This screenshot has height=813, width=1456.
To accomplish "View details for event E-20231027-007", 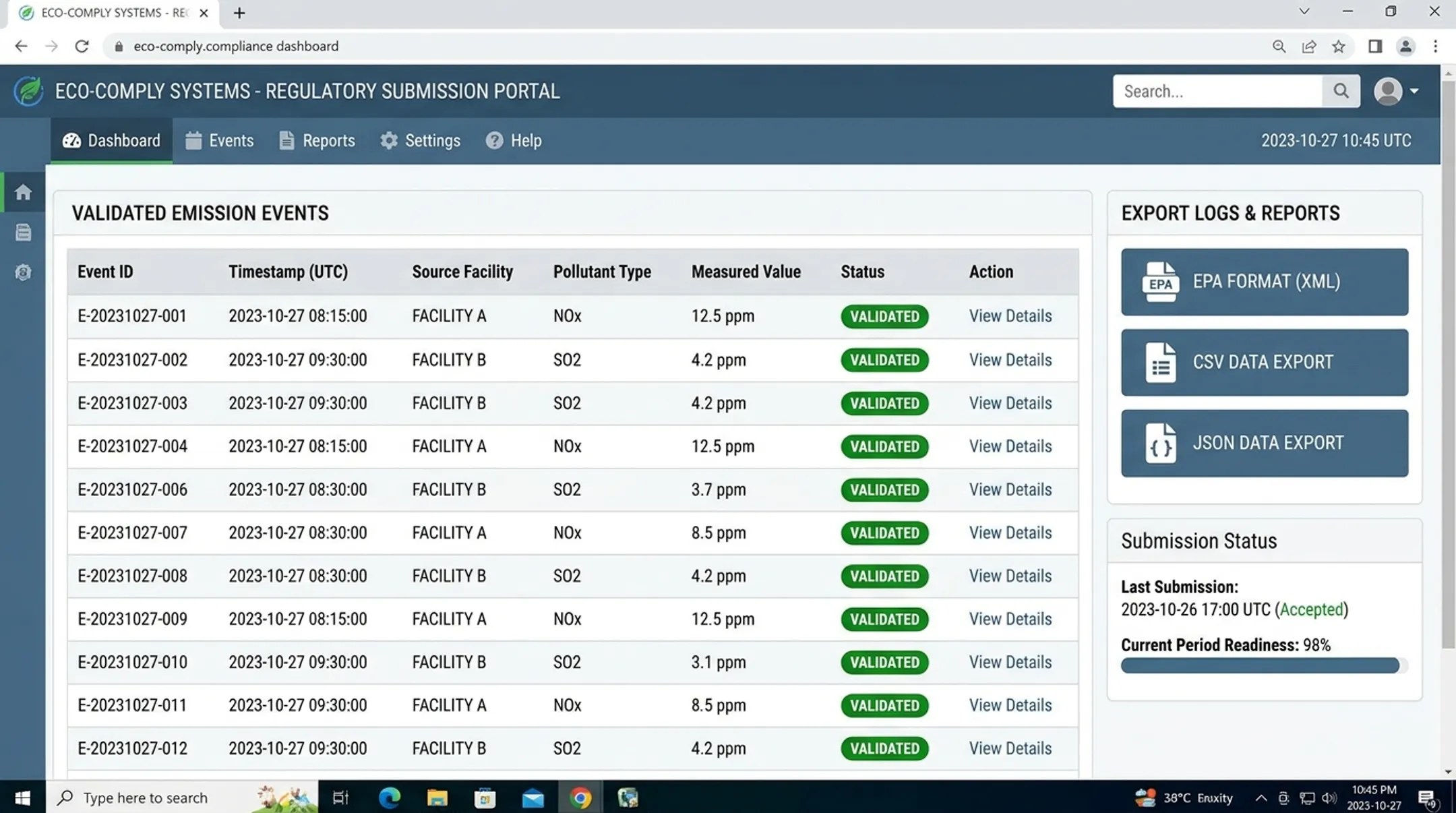I will coord(1010,533).
